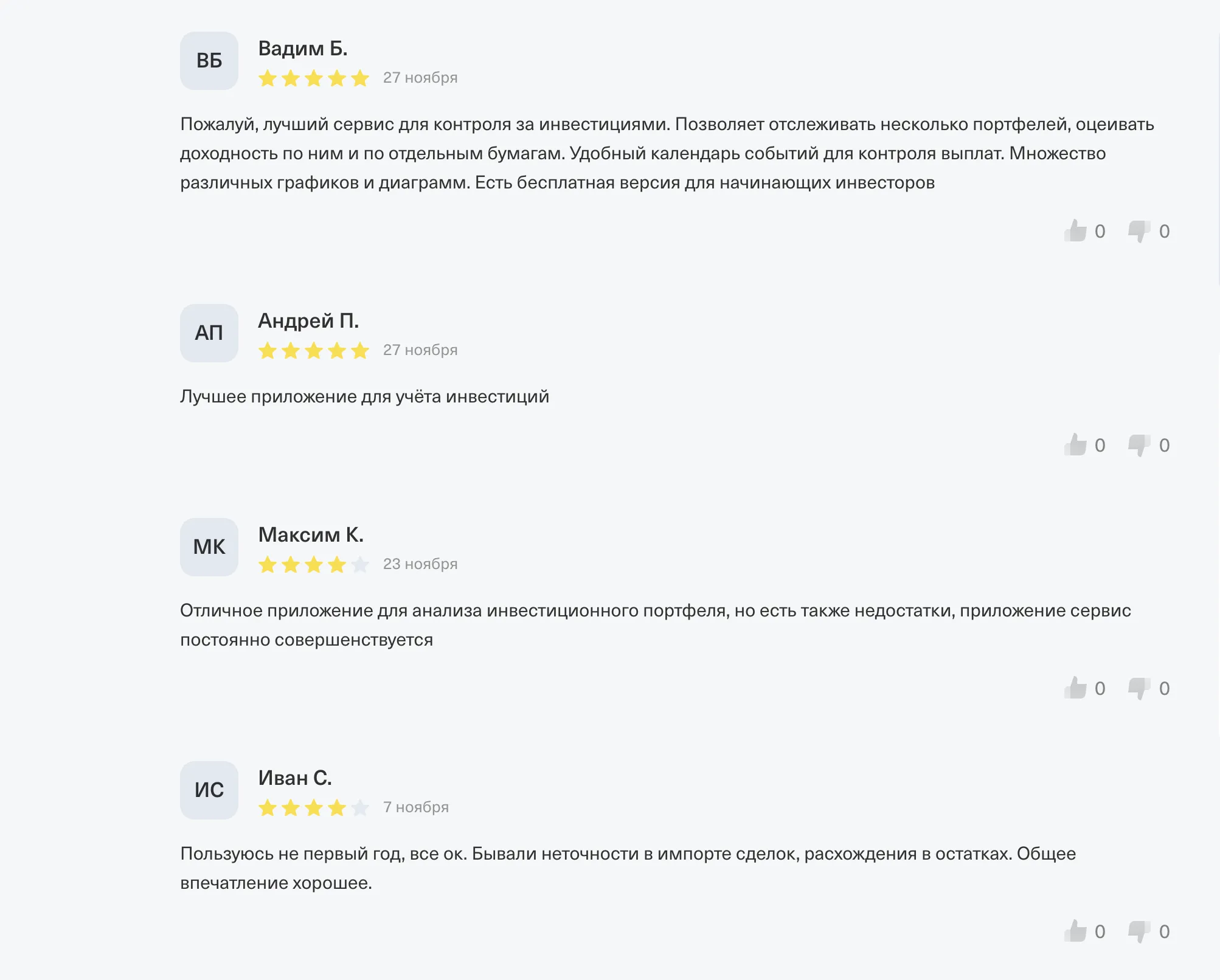Open the ВБ avatar of Вадим Б.

pyautogui.click(x=209, y=61)
